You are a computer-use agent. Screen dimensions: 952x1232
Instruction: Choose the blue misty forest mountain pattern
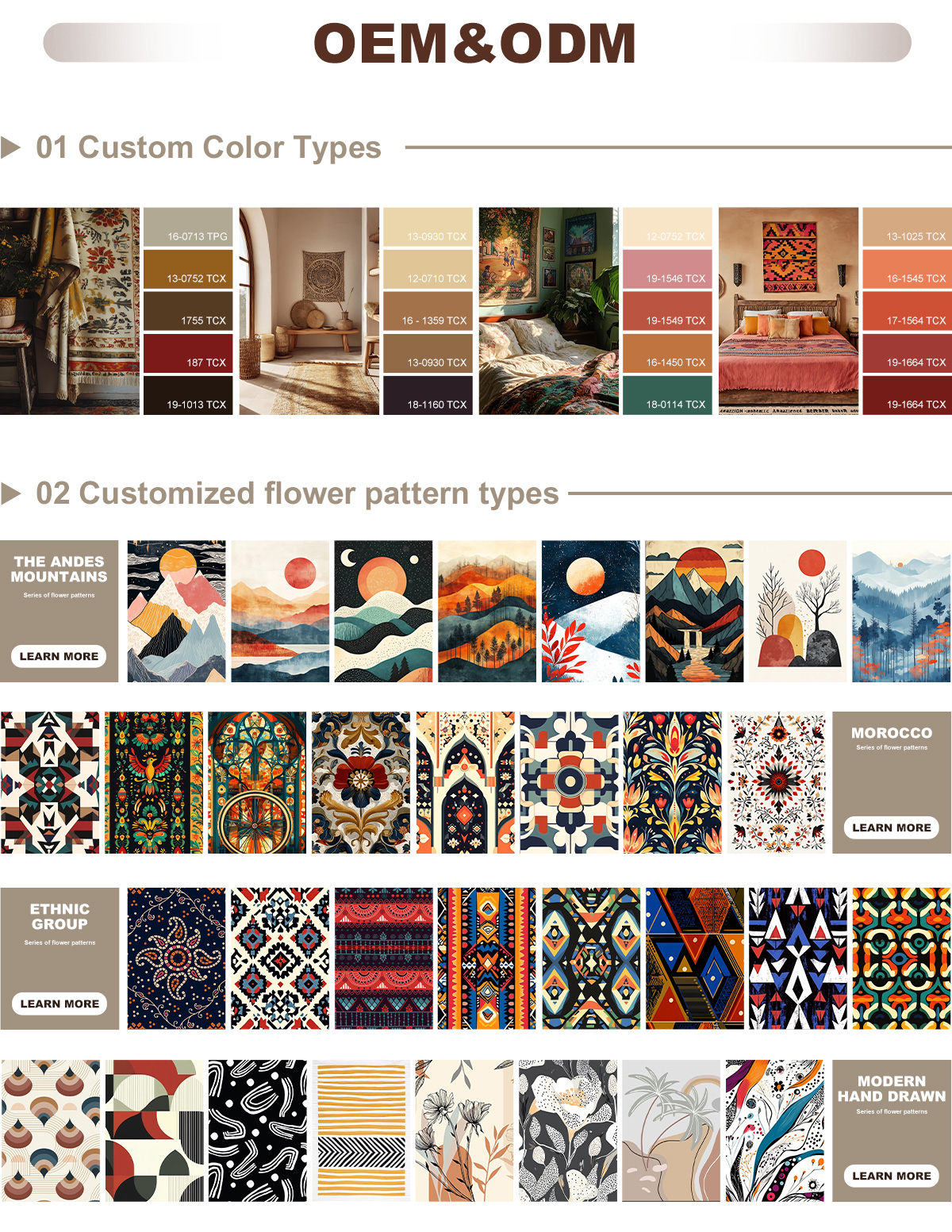901,612
